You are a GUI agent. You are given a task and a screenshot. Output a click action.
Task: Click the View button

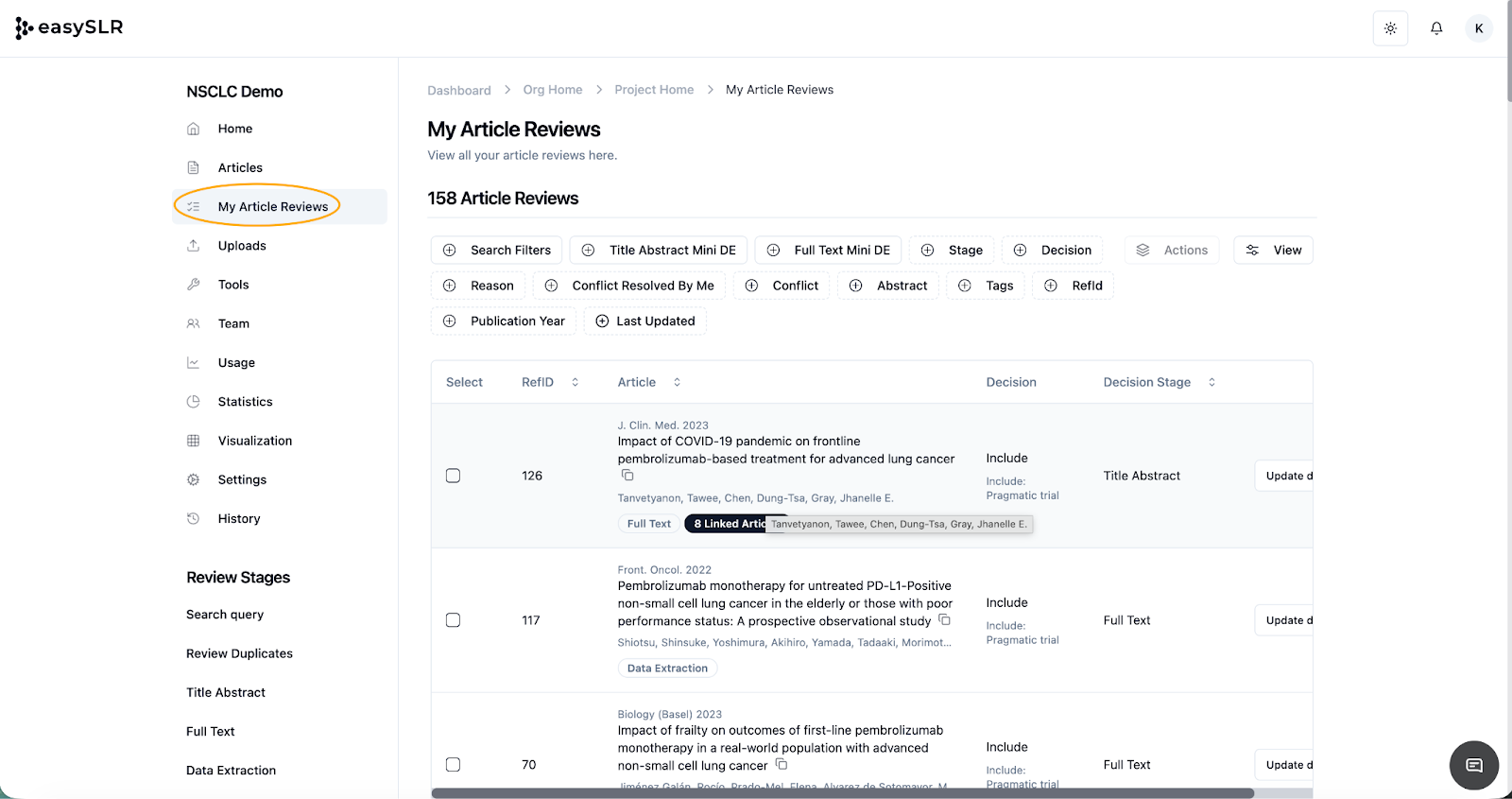(x=1273, y=251)
